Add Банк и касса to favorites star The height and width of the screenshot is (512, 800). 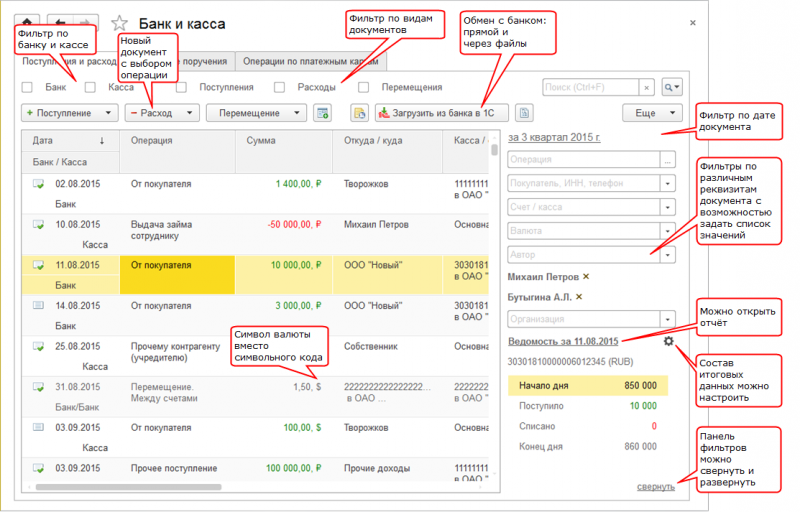[120, 24]
